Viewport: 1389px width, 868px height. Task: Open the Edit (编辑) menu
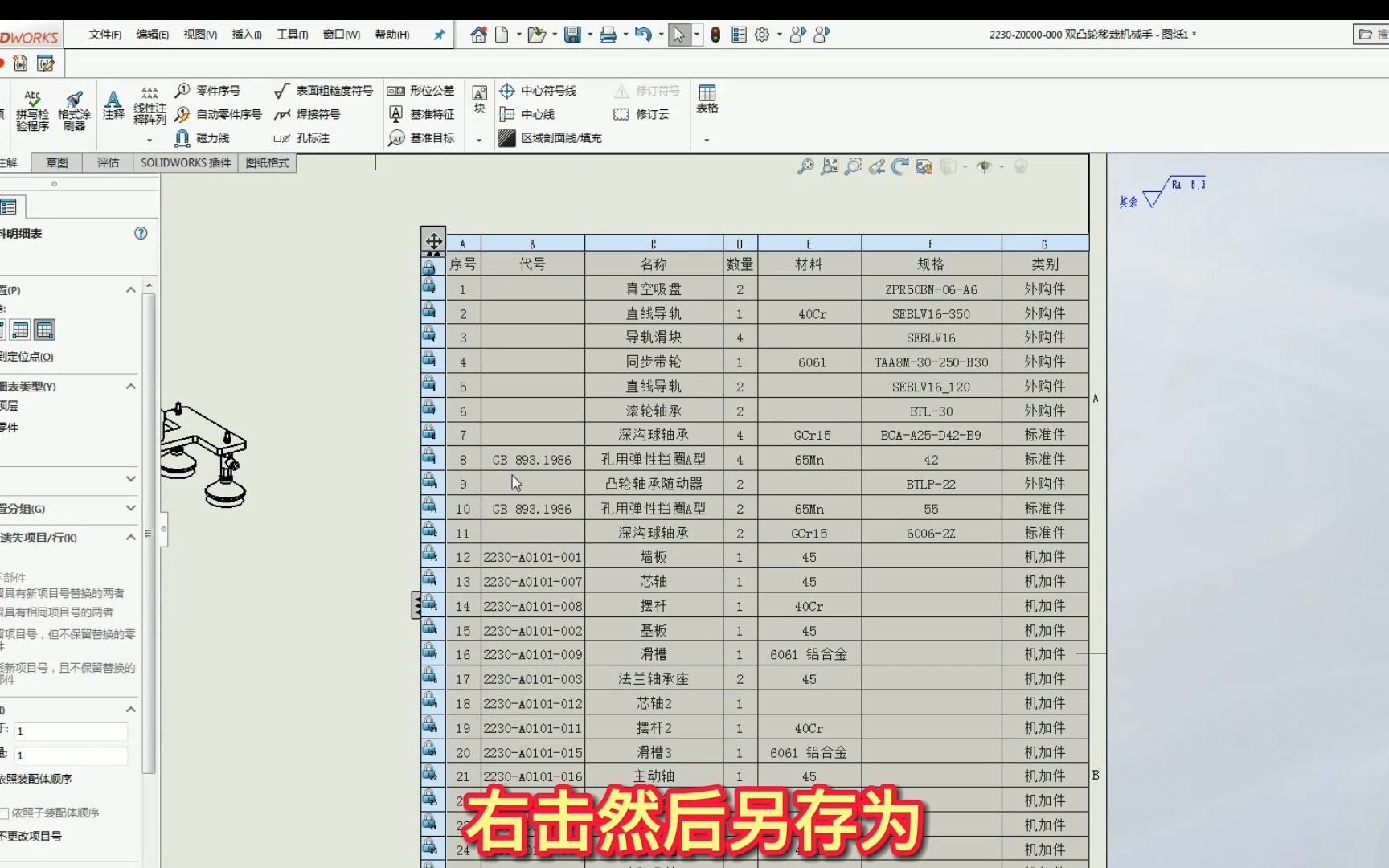[153, 35]
